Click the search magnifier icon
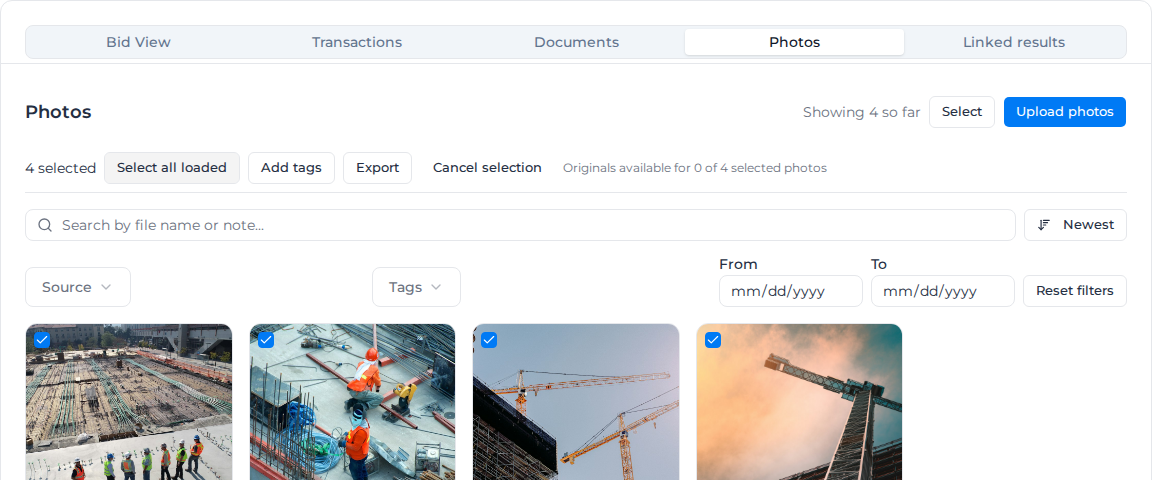The width and height of the screenshot is (1152, 480). (45, 225)
